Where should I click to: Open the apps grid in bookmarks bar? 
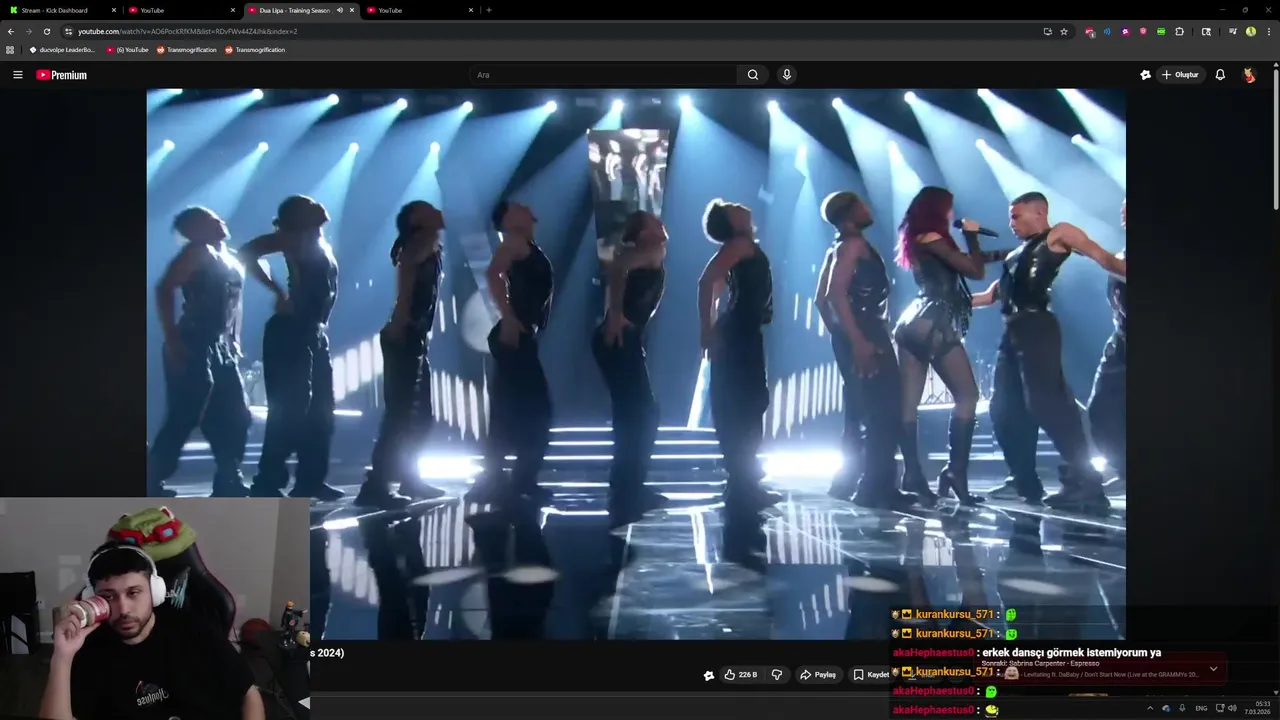(x=10, y=49)
